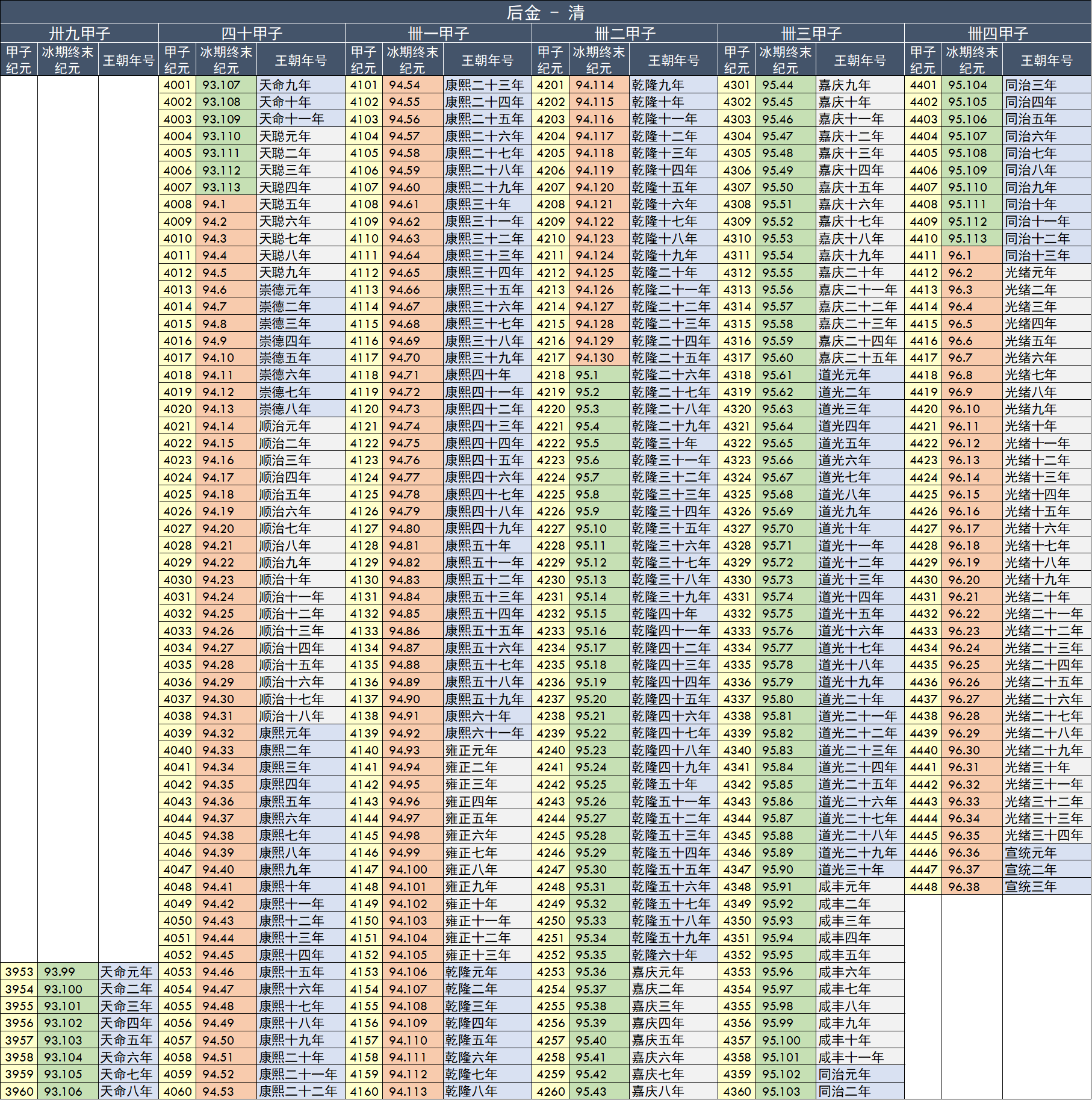The width and height of the screenshot is (1092, 1100).
Task: Select cell 94.113 beside 乾隆八年
Action: click(x=413, y=1091)
